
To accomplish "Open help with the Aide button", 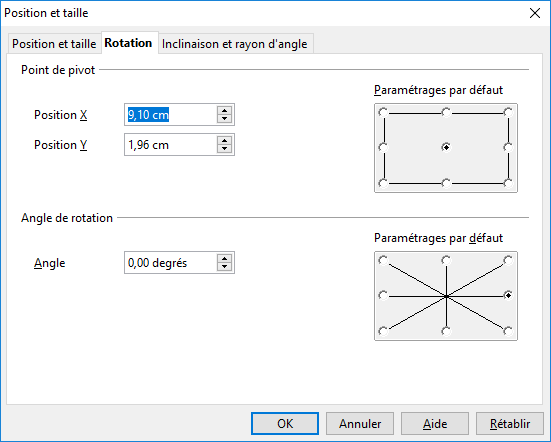I will click(x=435, y=424).
